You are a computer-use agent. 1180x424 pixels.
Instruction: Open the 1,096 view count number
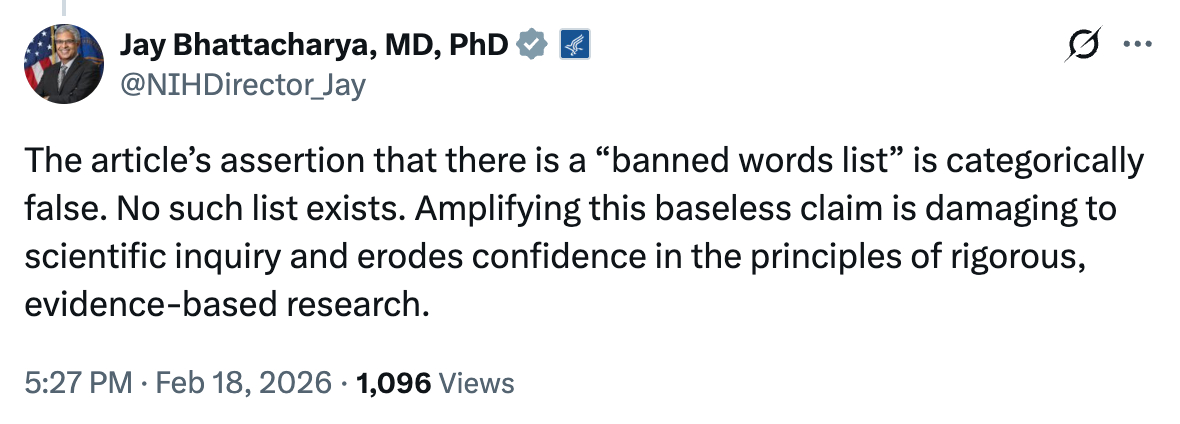click(x=393, y=382)
